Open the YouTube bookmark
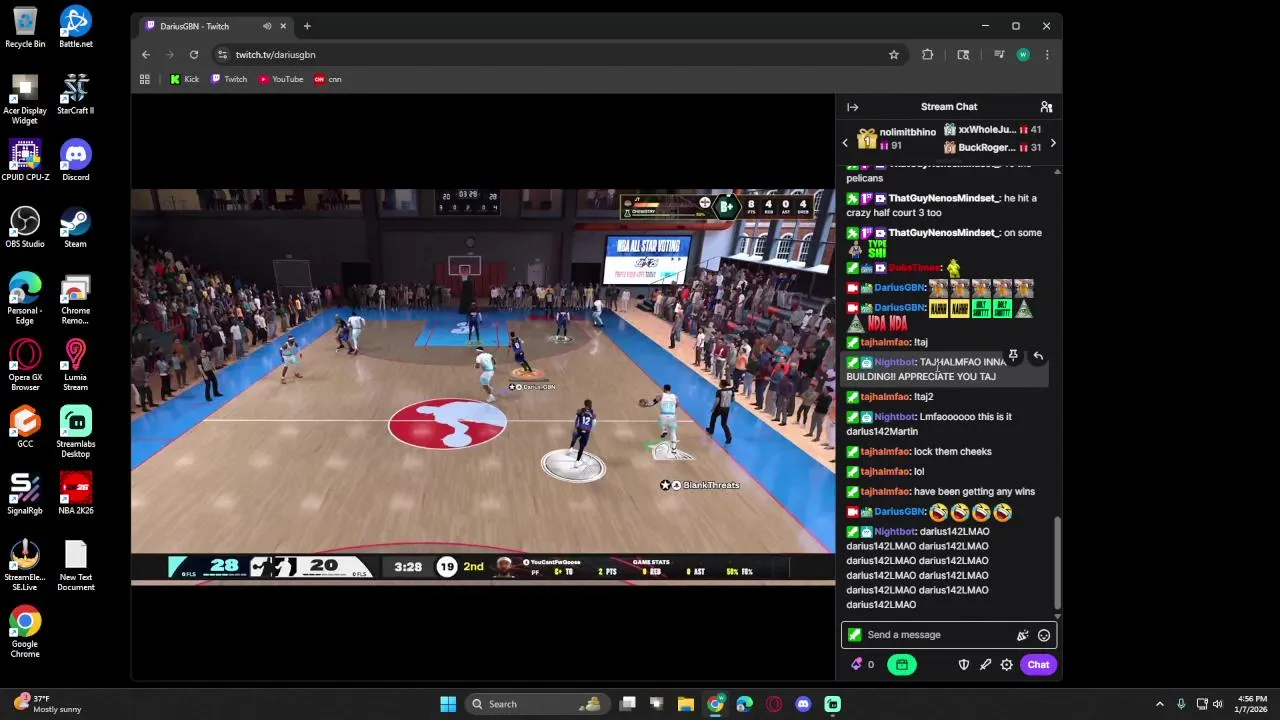Image resolution: width=1280 pixels, height=720 pixels. coord(281,79)
